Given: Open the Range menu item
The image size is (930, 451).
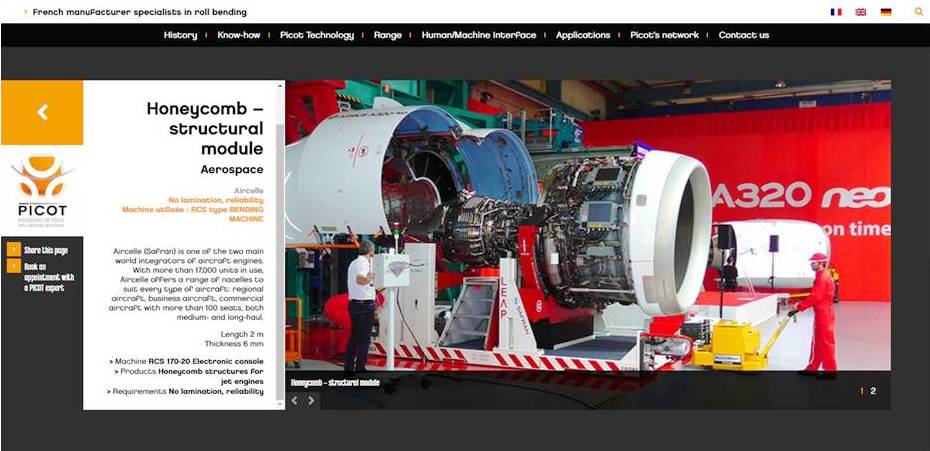Looking at the screenshot, I should (387, 35).
